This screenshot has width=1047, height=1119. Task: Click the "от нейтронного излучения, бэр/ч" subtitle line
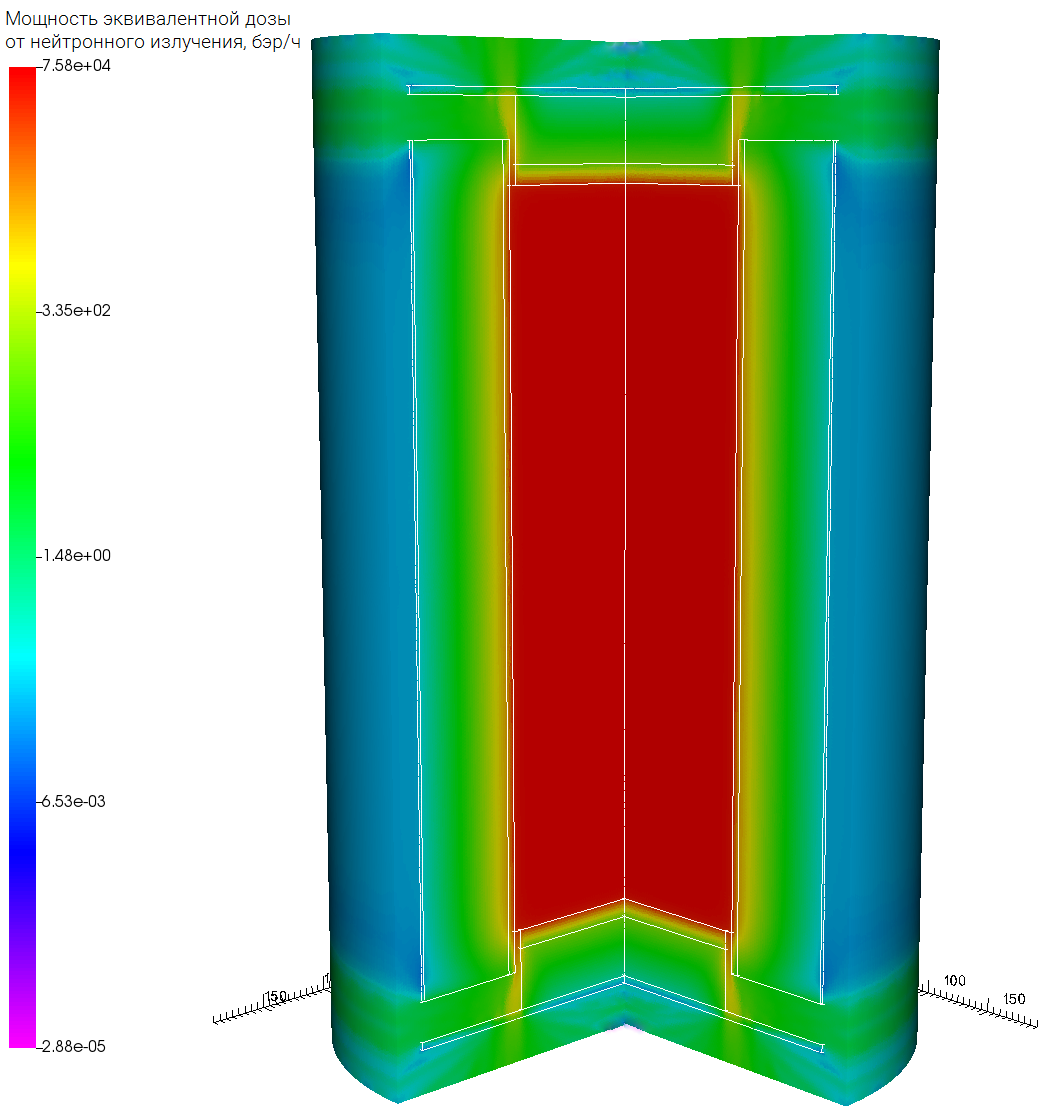(x=154, y=43)
